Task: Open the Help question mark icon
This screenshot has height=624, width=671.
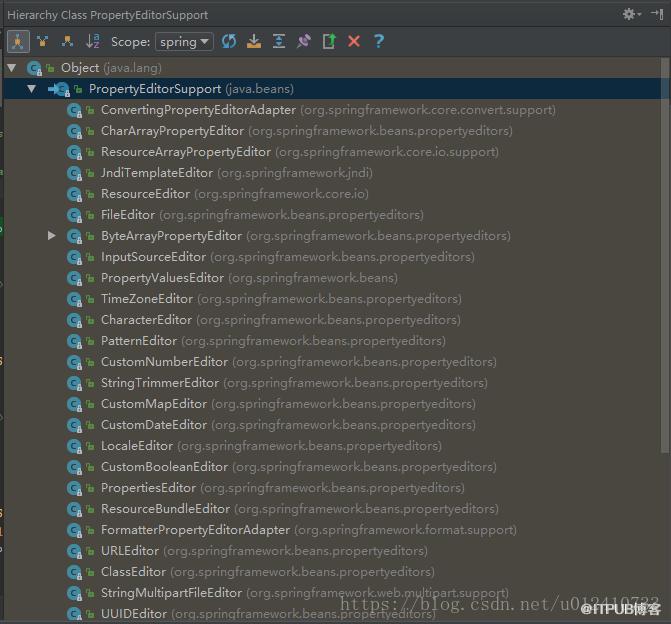Action: click(x=379, y=42)
